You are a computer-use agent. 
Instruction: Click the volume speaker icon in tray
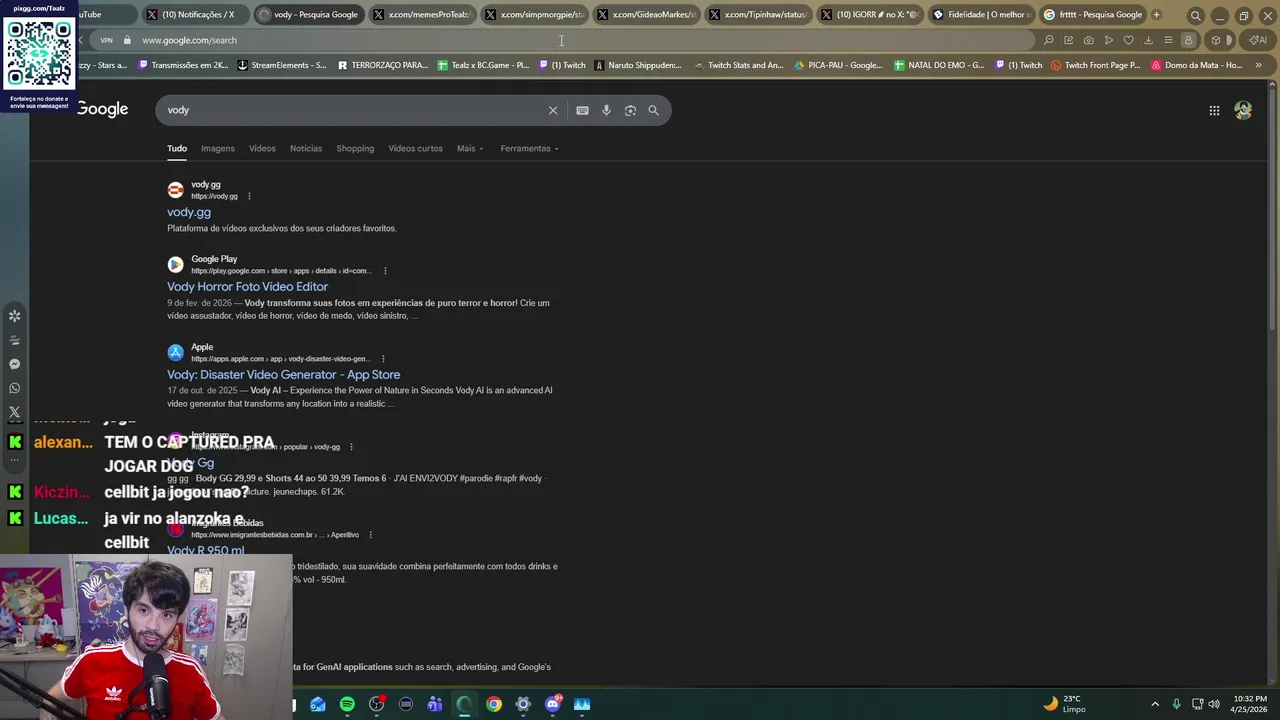point(1214,704)
